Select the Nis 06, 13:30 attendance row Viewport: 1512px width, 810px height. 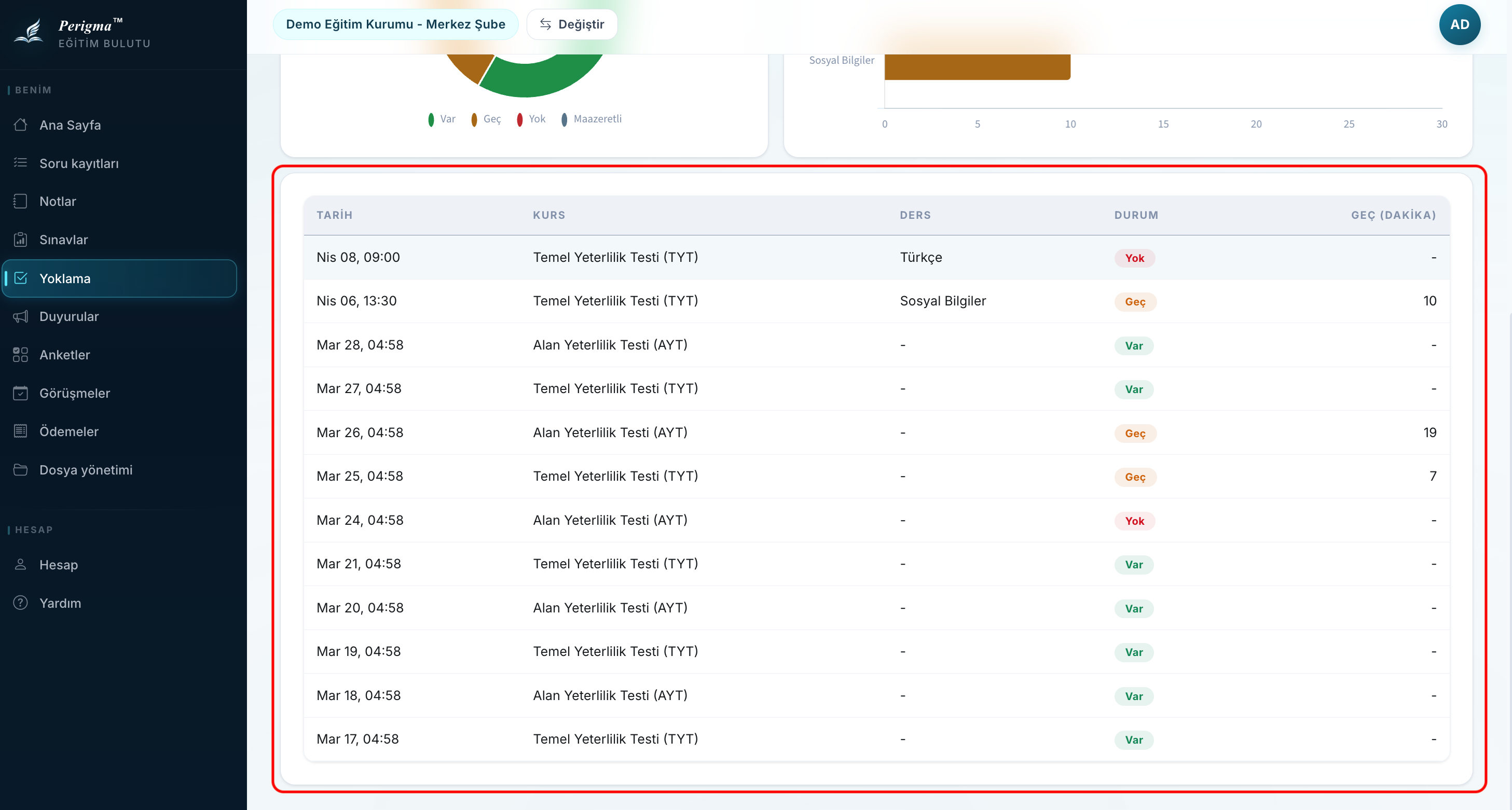pos(876,301)
